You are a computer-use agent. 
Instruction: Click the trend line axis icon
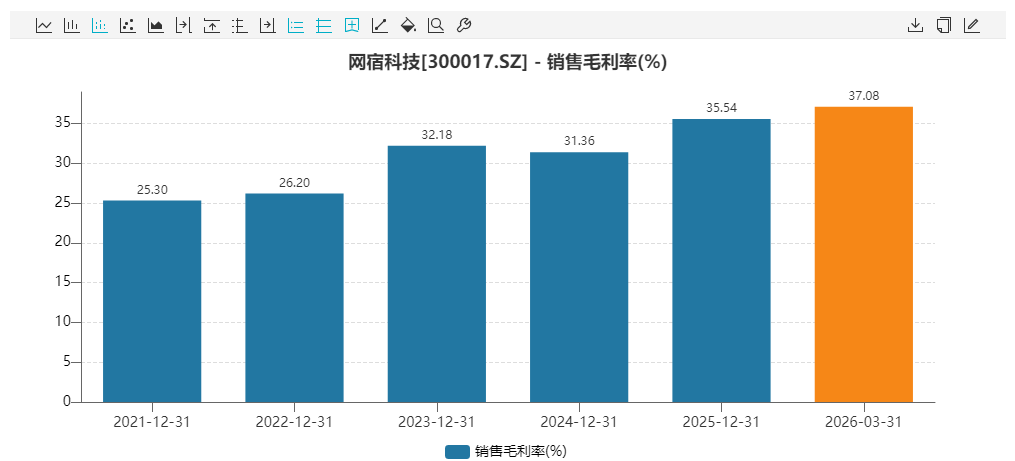[380, 25]
